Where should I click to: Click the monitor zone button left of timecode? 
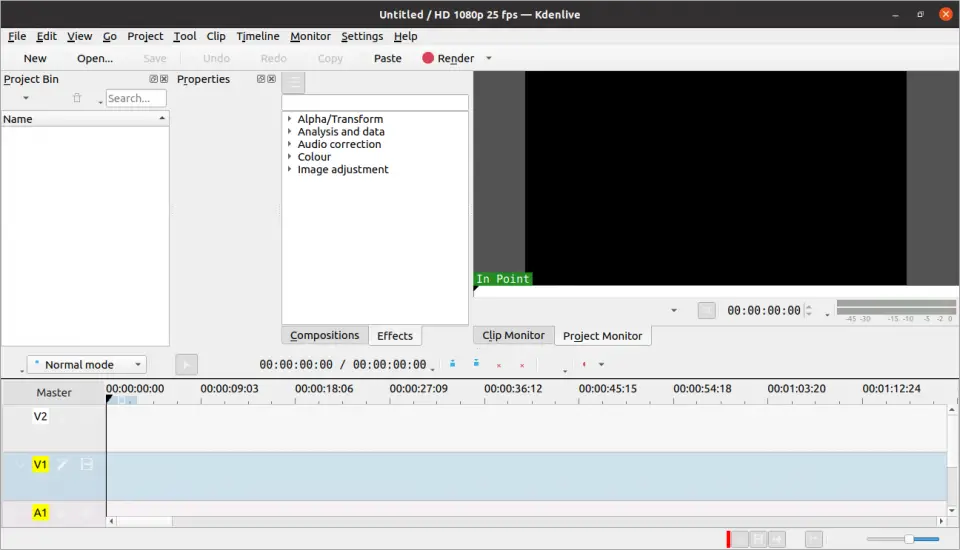click(x=707, y=311)
